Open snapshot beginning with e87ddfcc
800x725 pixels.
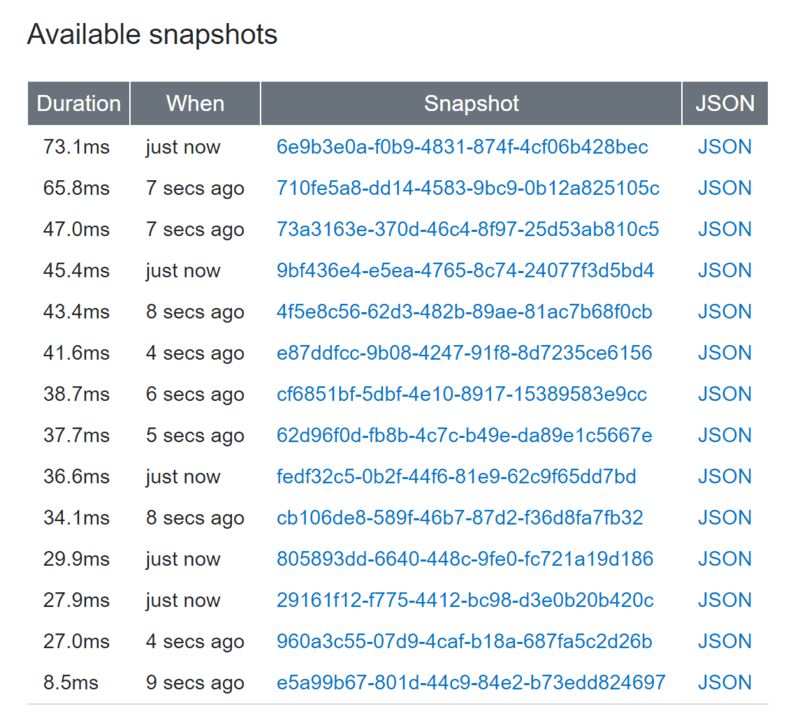point(464,353)
